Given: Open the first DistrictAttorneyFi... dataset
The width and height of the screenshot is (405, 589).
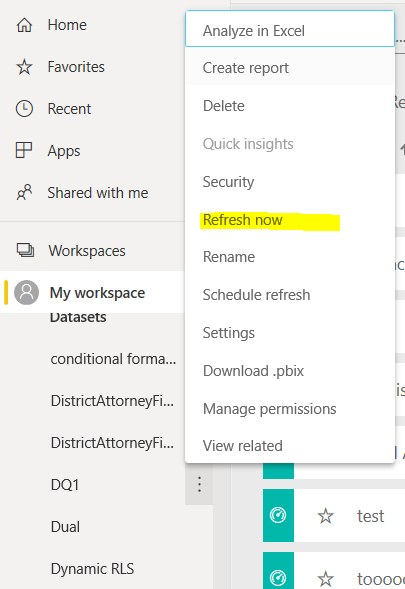Looking at the screenshot, I should pos(112,401).
